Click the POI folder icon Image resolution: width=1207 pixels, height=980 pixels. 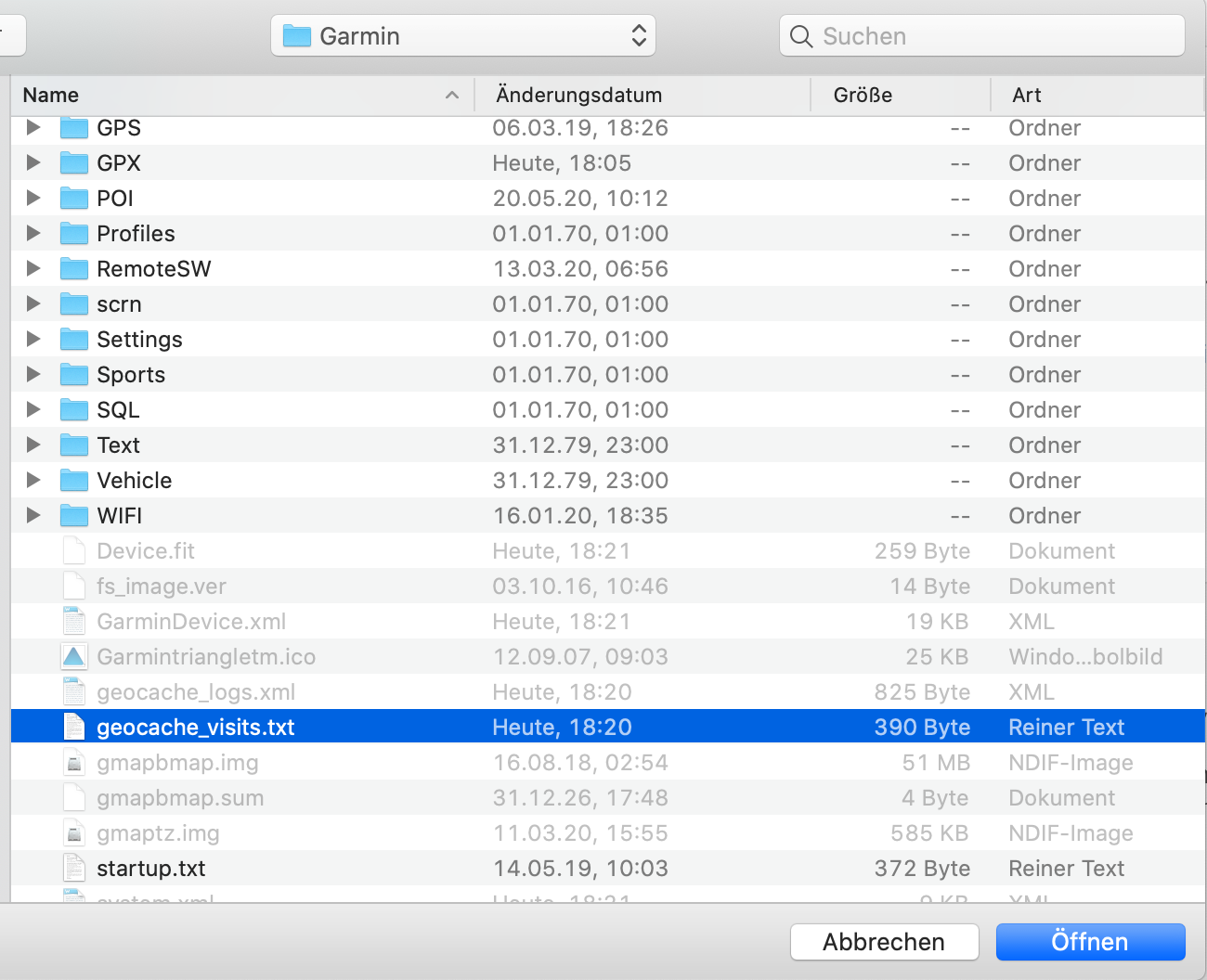(74, 198)
